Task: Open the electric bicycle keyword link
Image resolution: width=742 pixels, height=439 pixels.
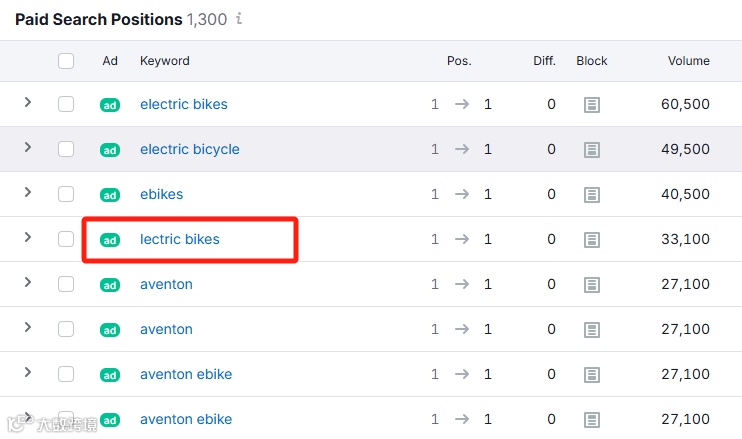Action: pyautogui.click(x=190, y=149)
